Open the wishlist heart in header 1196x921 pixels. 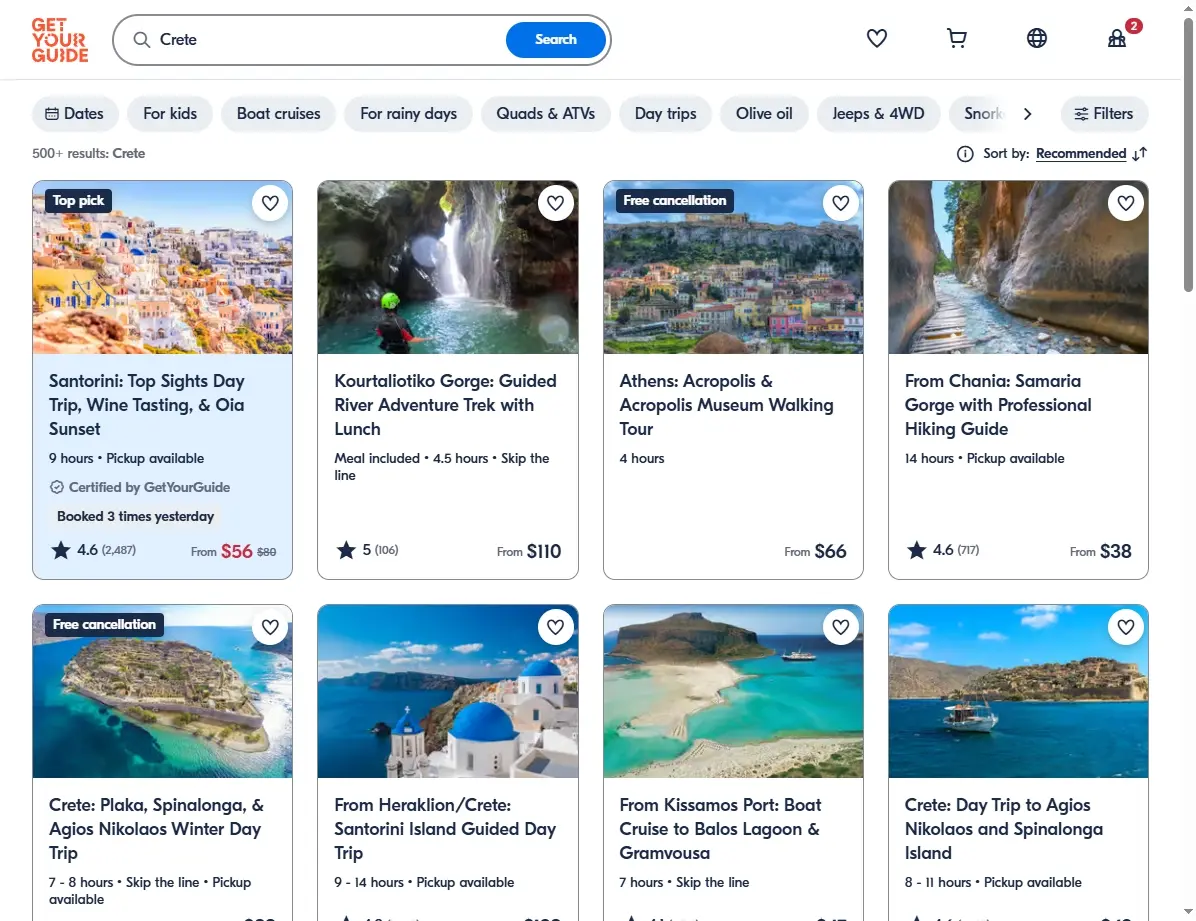tap(876, 38)
